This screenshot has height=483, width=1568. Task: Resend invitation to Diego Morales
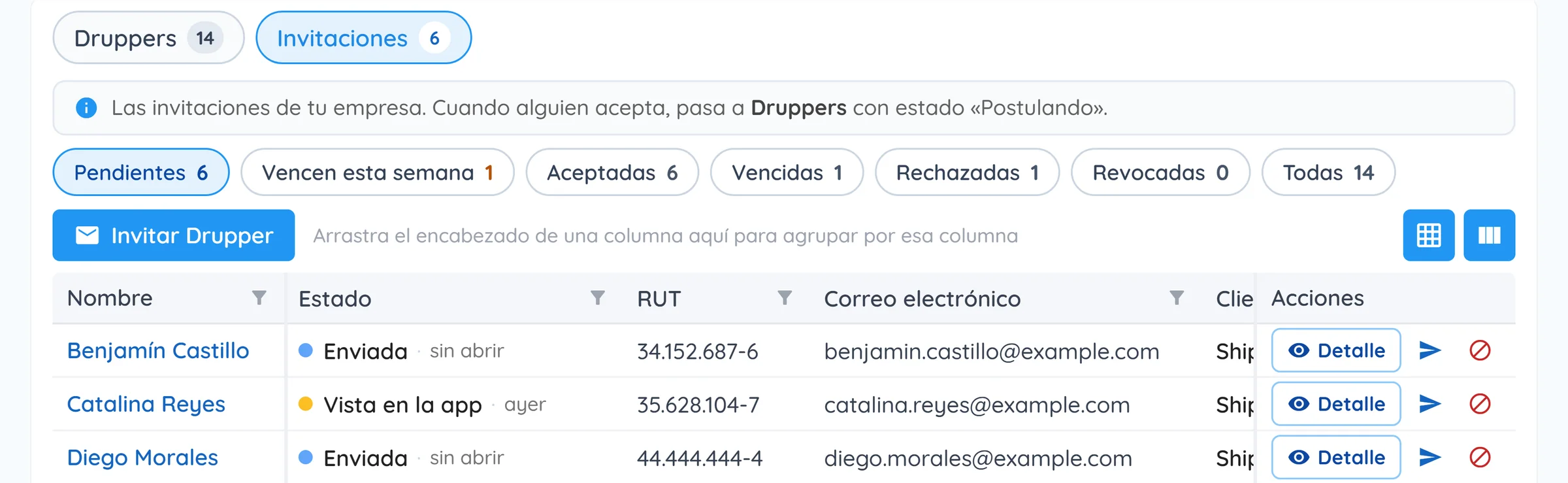1430,458
